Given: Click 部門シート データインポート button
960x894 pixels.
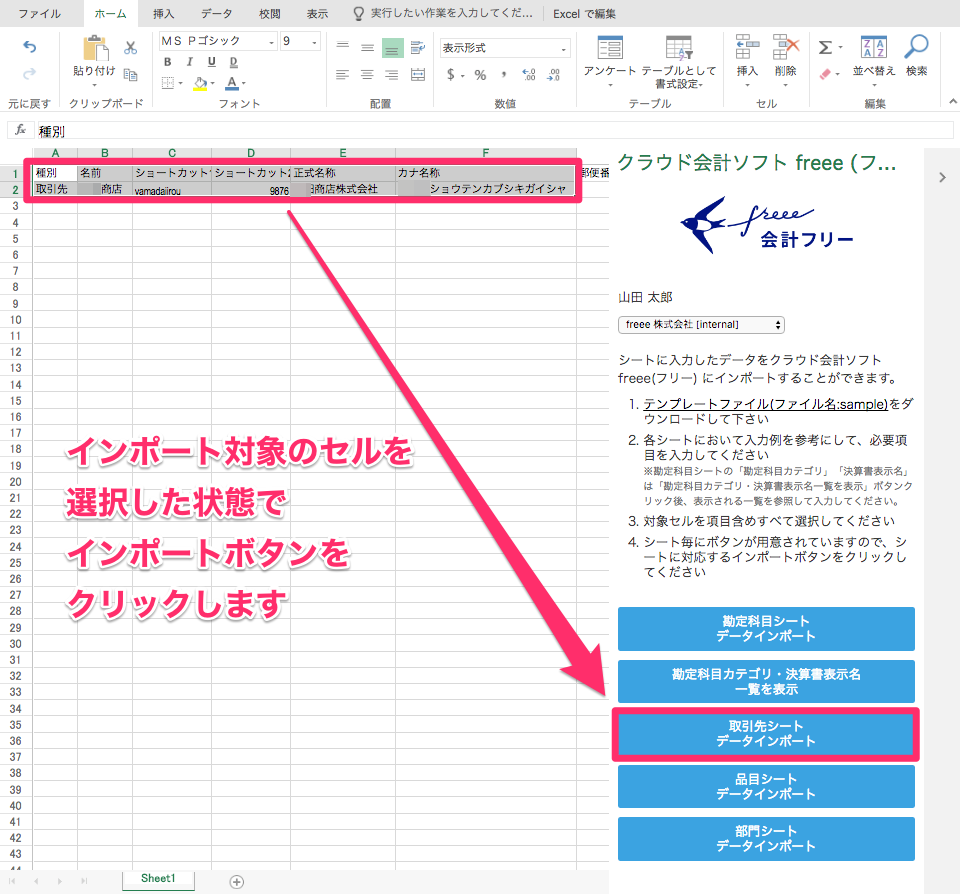Looking at the screenshot, I should click(x=766, y=838).
